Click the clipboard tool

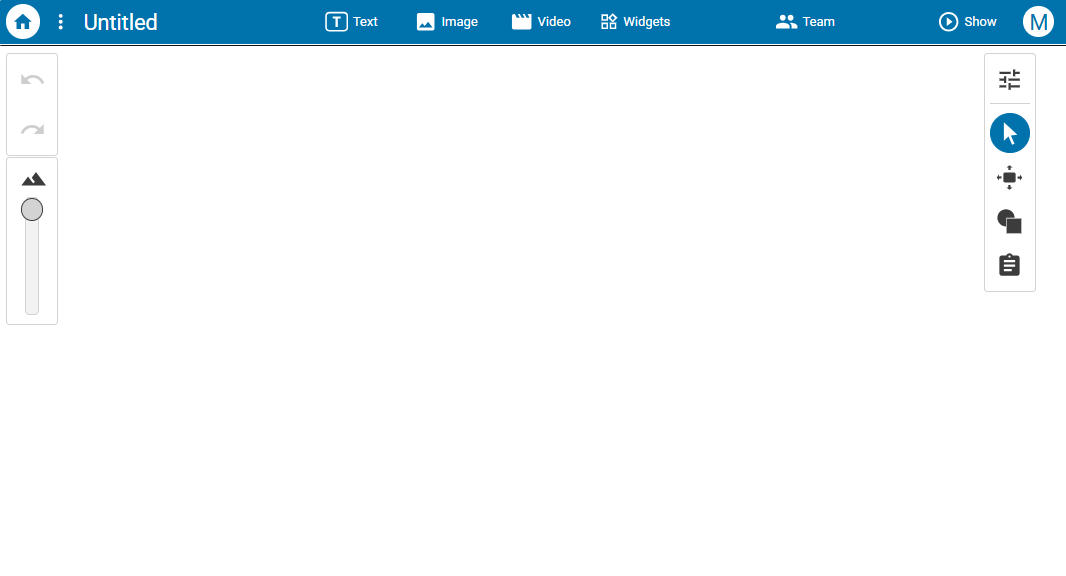(1008, 264)
